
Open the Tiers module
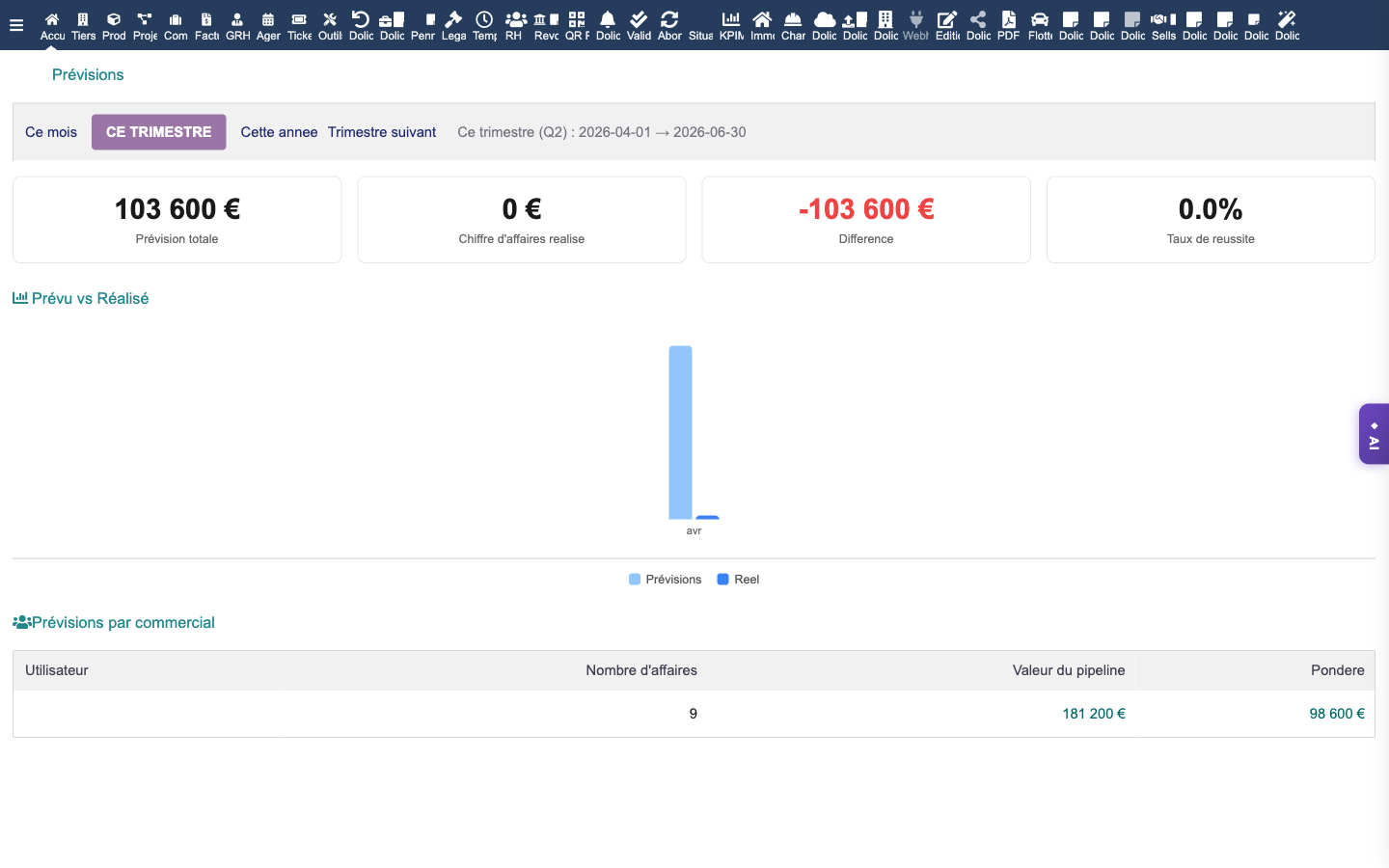[84, 26]
